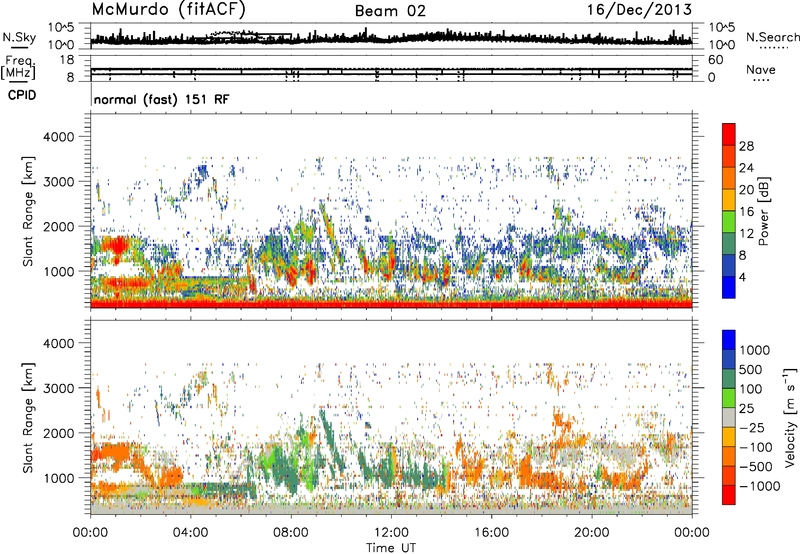Click 'Slant Range [km]' label of velocity panel
This screenshot has width=800, height=554.
coord(28,417)
